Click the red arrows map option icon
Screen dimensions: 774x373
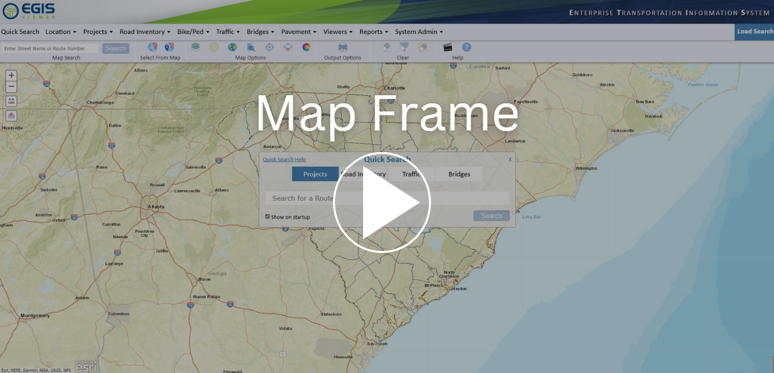[288, 47]
